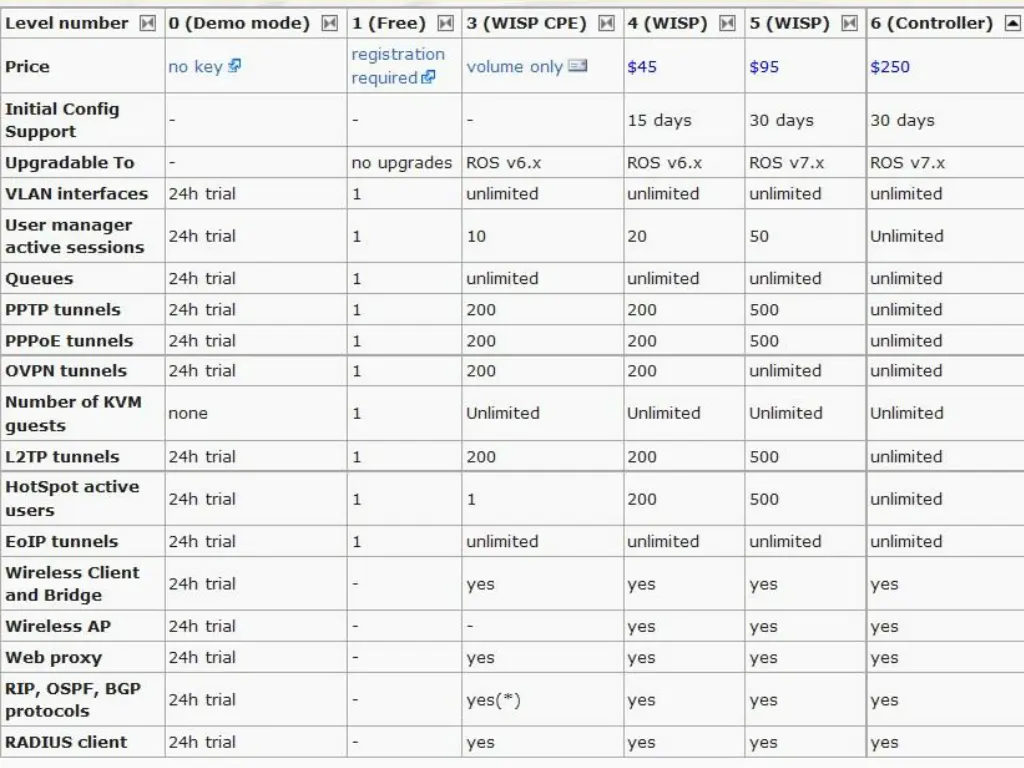Click external link icon beside 'no key'
Screen dimensions: 1024x768
click(x=234, y=65)
